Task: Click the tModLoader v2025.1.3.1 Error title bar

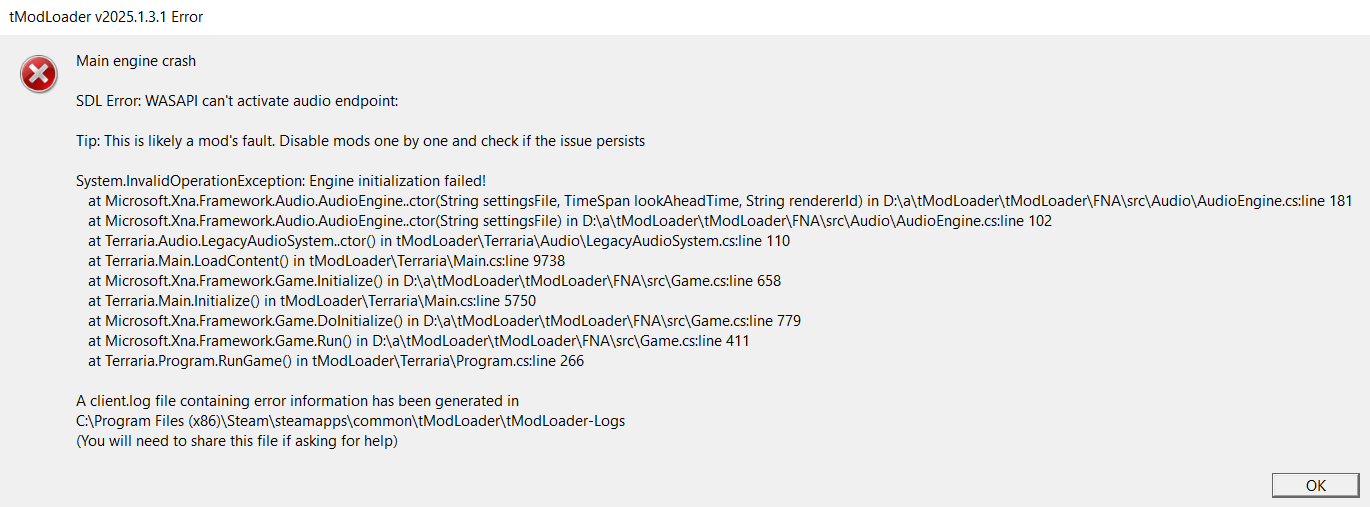Action: (106, 17)
